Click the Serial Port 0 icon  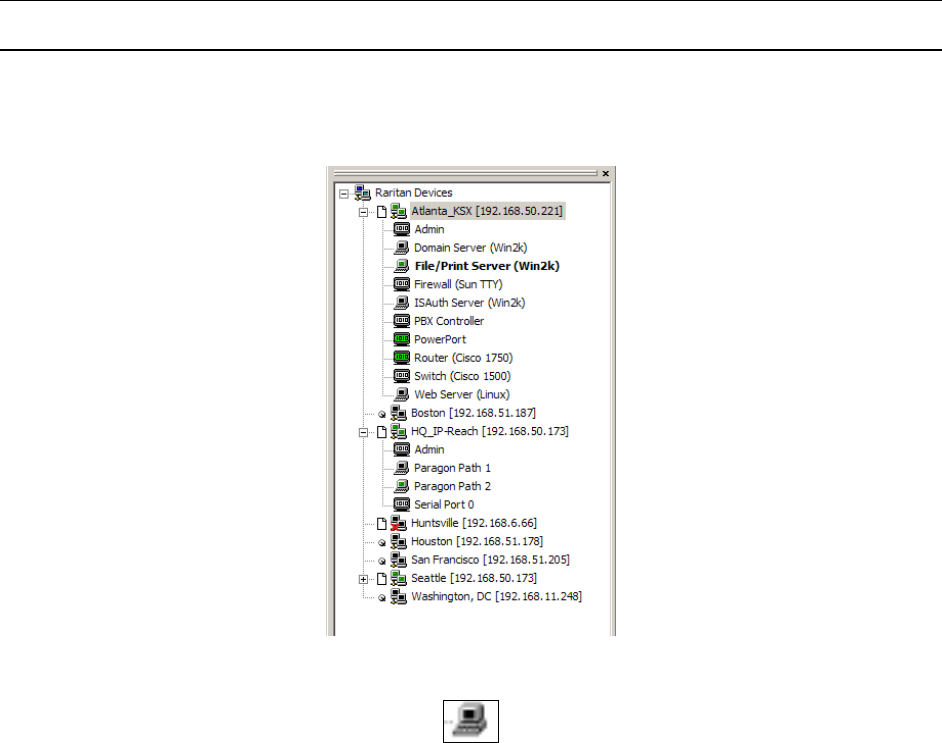[x=401, y=505]
